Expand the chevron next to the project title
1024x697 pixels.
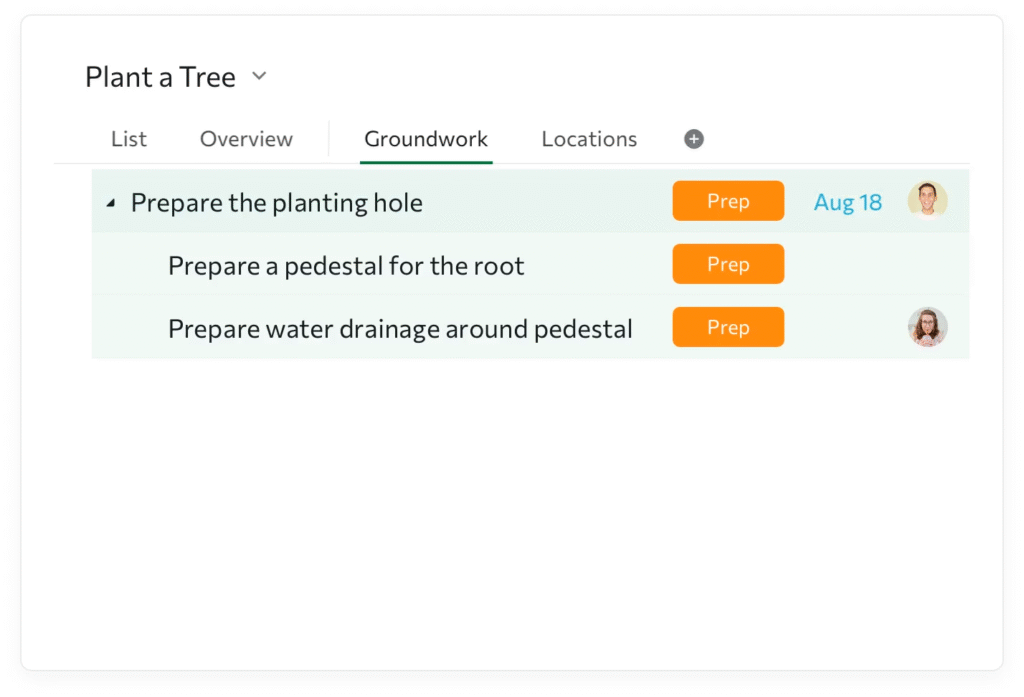coord(259,76)
